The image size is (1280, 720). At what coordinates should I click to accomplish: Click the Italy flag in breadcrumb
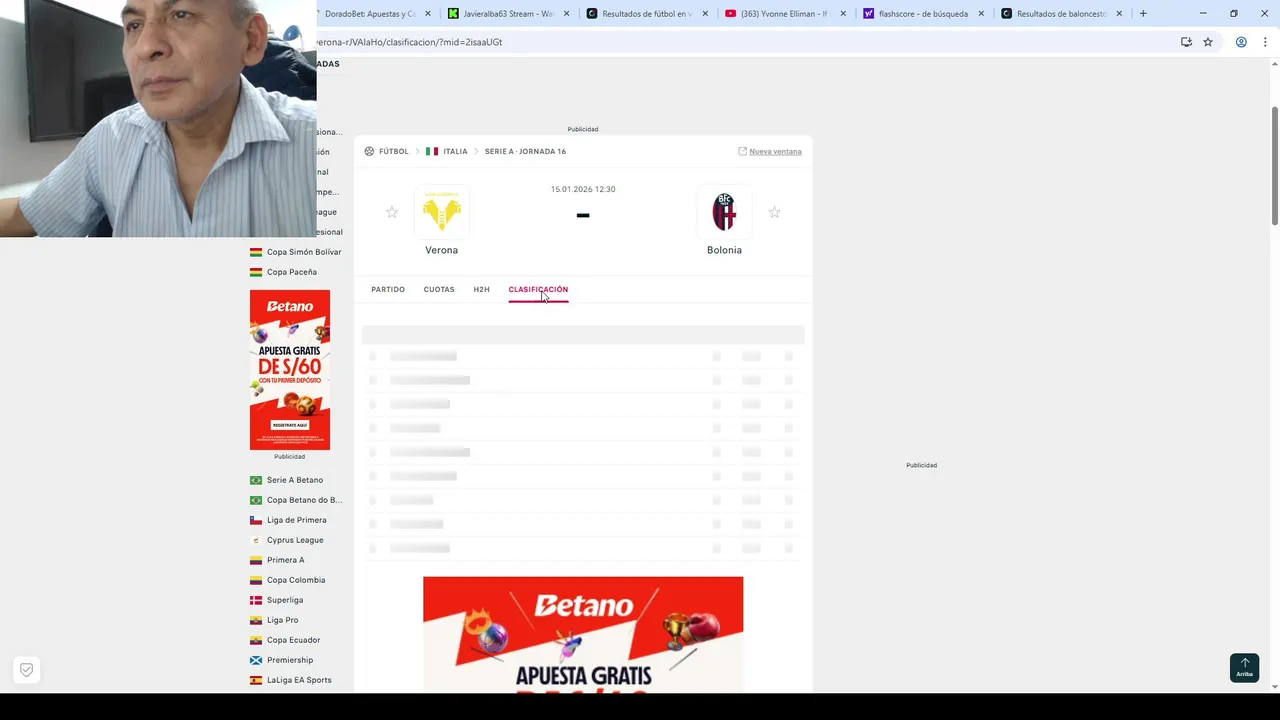tap(432, 151)
